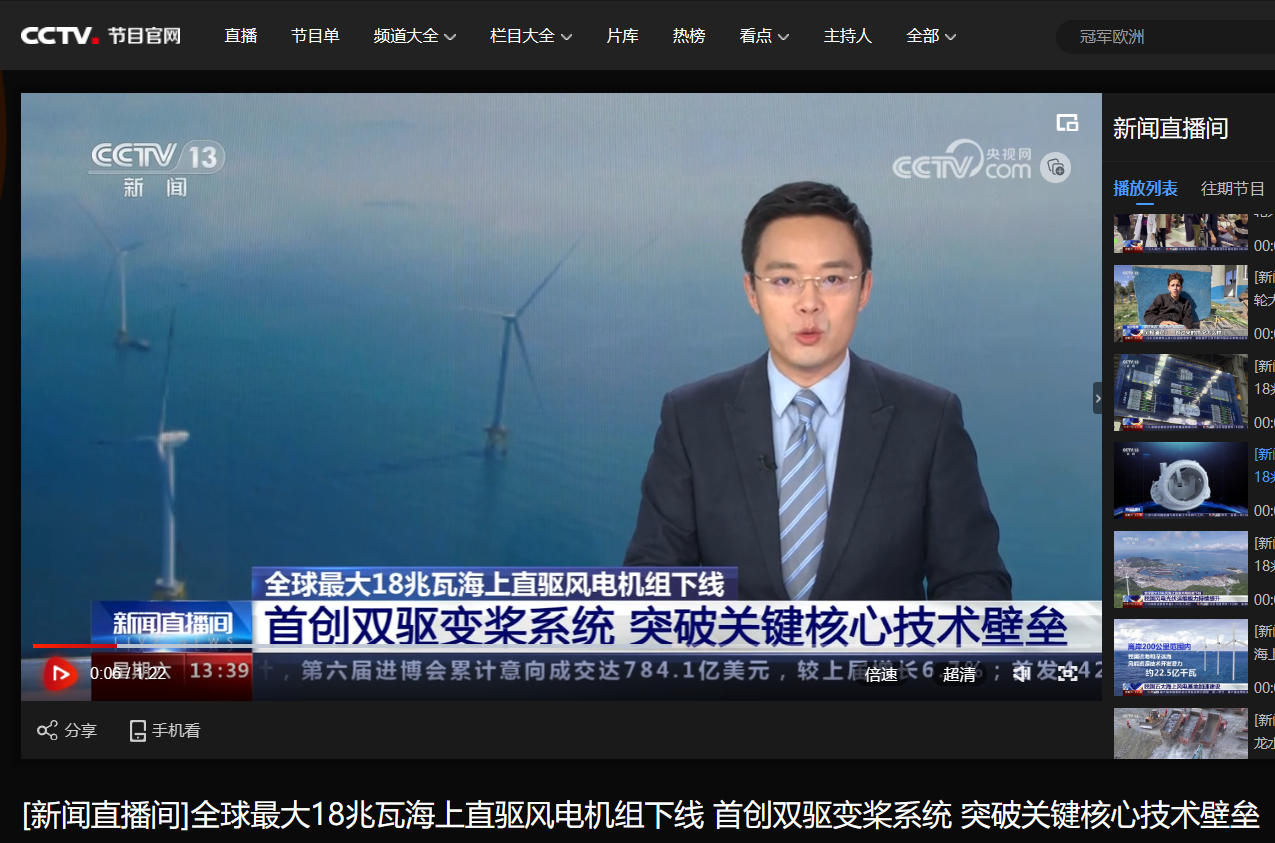Go to 直播 in the top menu
The height and width of the screenshot is (843, 1275).
[x=241, y=36]
